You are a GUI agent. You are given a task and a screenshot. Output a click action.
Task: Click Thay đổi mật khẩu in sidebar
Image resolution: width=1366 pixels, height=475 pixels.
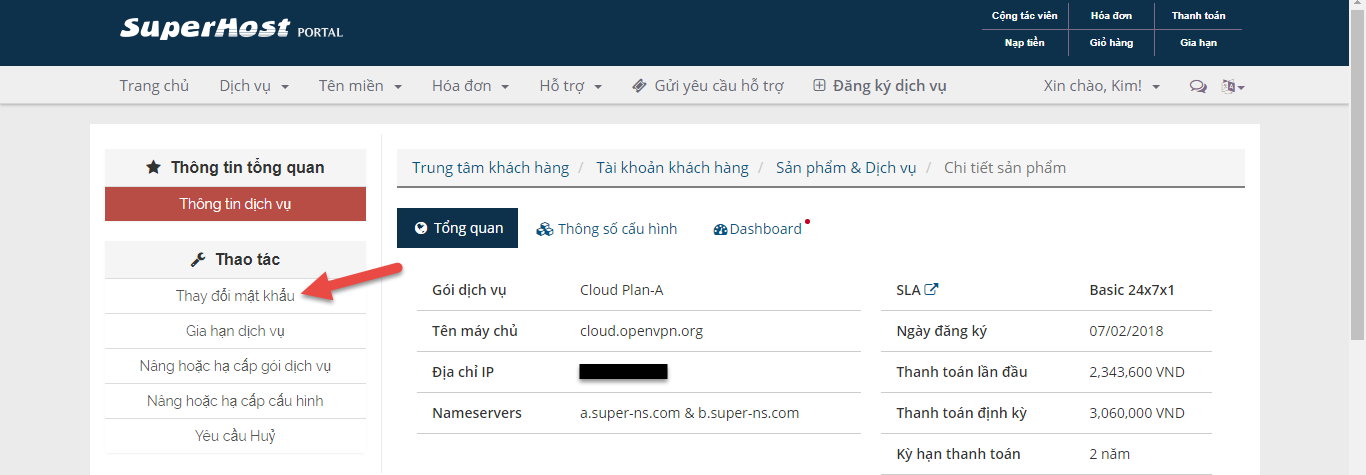235,296
